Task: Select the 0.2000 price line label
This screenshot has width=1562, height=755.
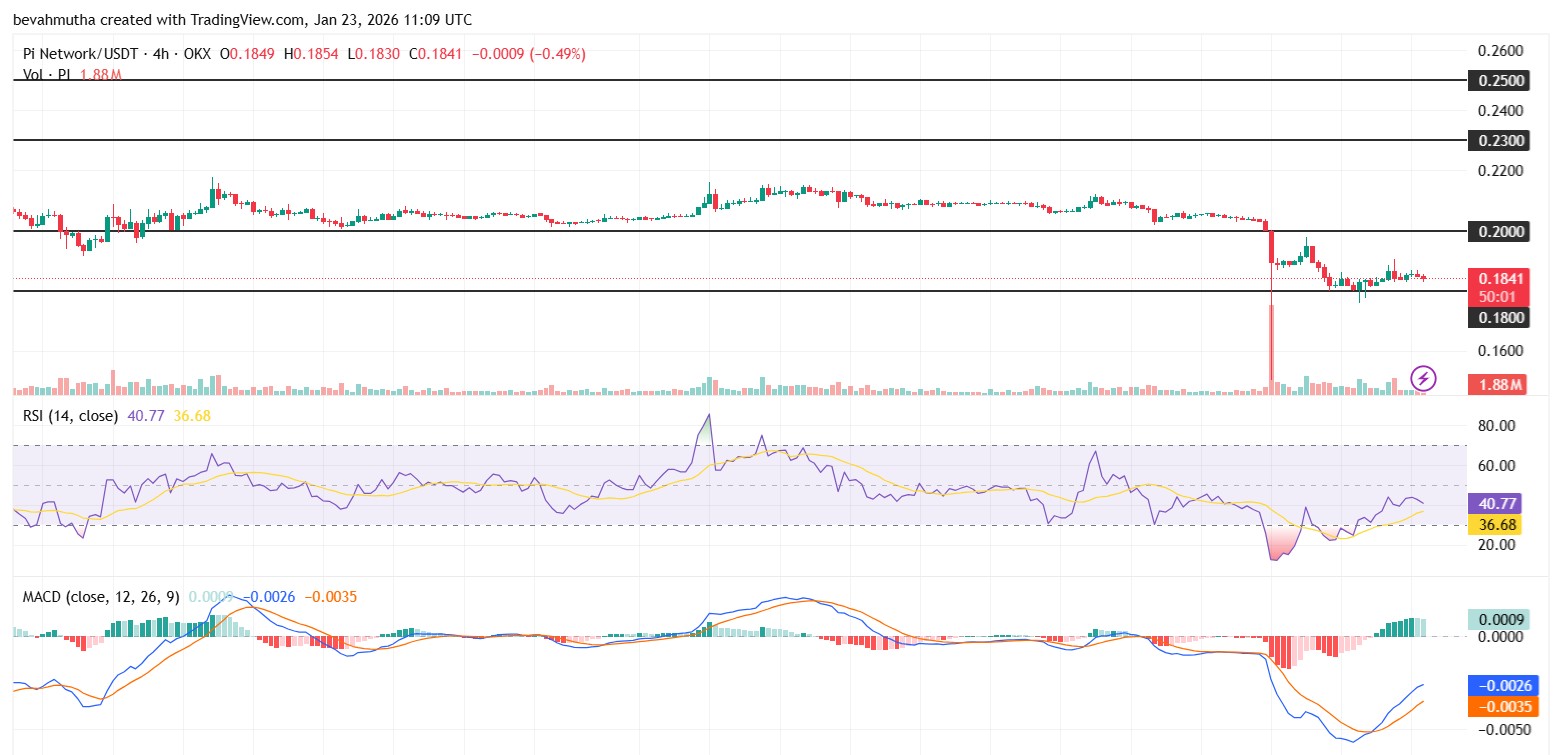Action: (1497, 231)
